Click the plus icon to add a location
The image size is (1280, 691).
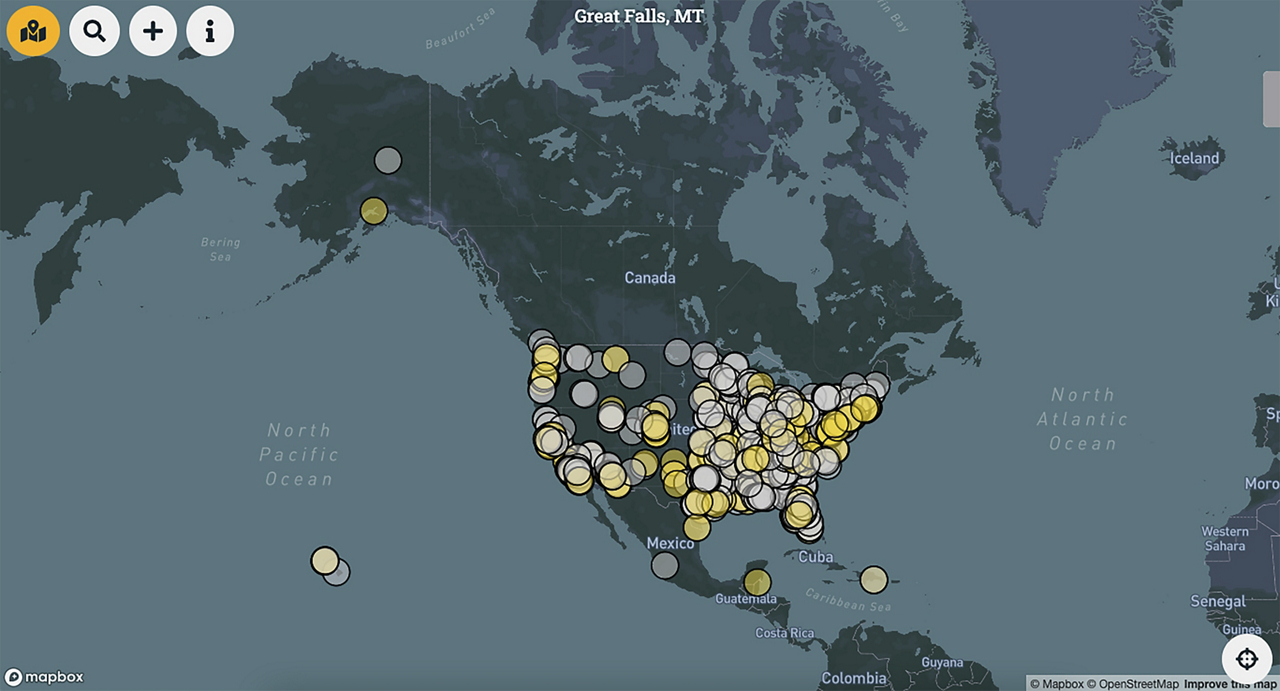(x=152, y=30)
